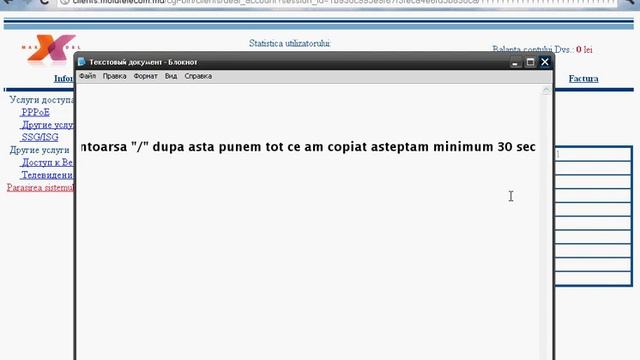Maximize the Notepad window
The width and height of the screenshot is (640, 360).
(x=530, y=62)
